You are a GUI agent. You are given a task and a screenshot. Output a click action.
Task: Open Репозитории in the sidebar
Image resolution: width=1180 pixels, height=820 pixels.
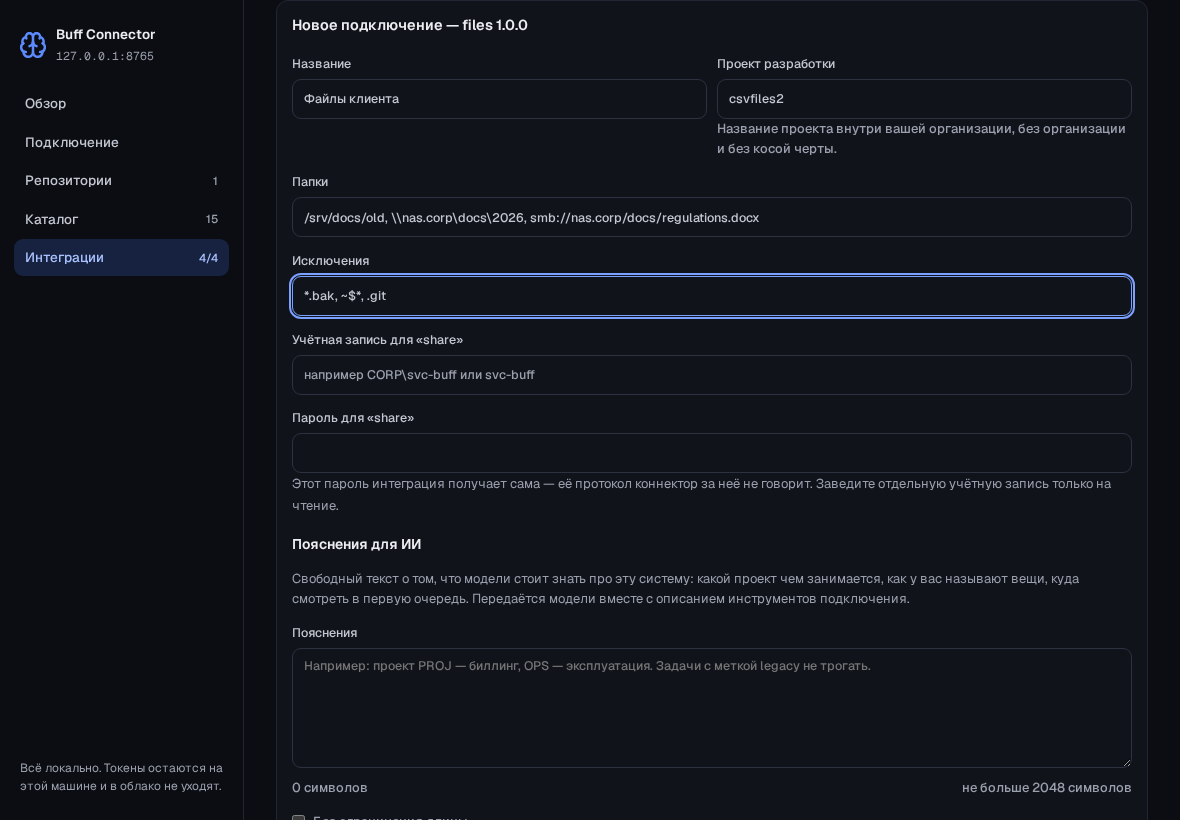(121, 181)
